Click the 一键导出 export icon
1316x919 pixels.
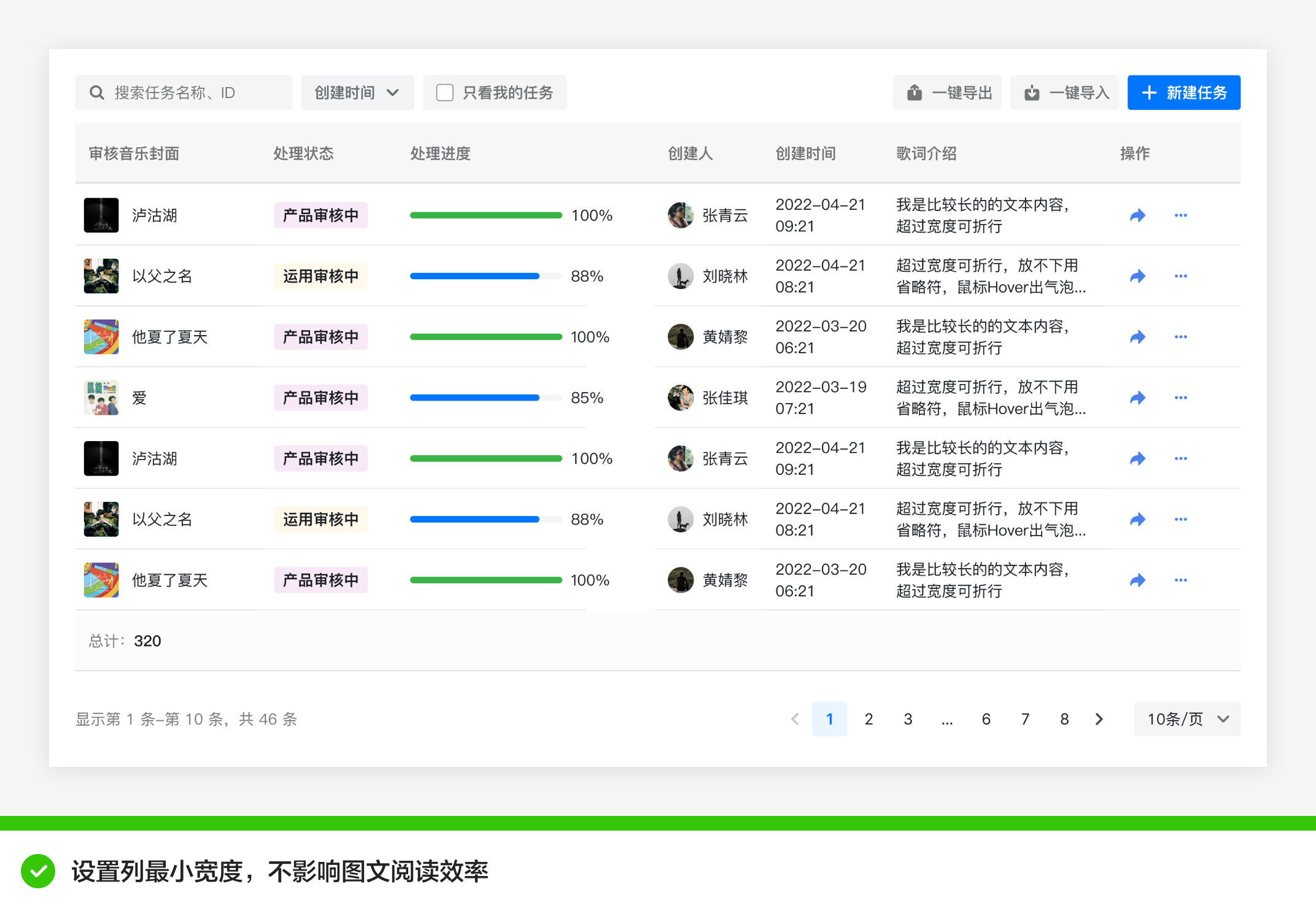coord(915,93)
